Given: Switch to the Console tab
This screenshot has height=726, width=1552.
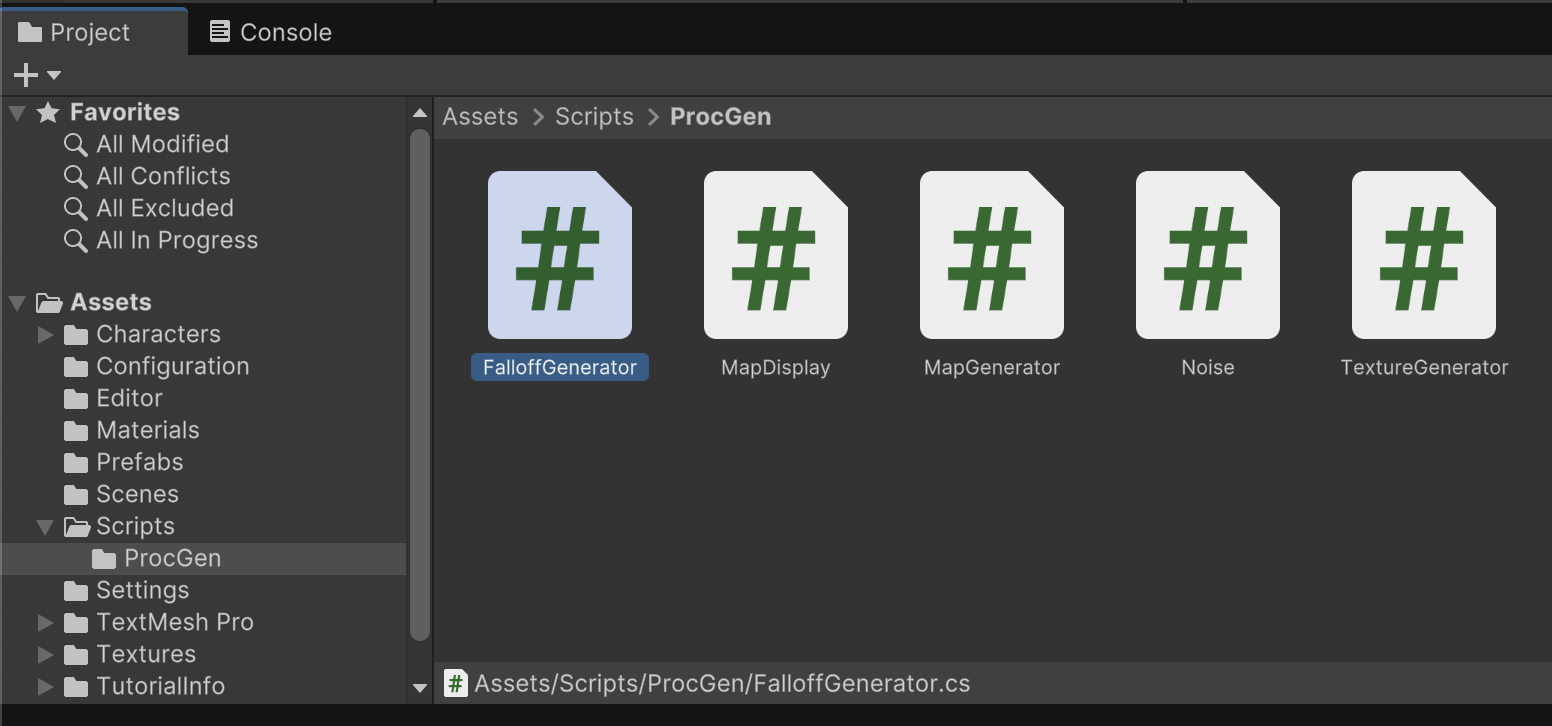Looking at the screenshot, I should [x=270, y=32].
